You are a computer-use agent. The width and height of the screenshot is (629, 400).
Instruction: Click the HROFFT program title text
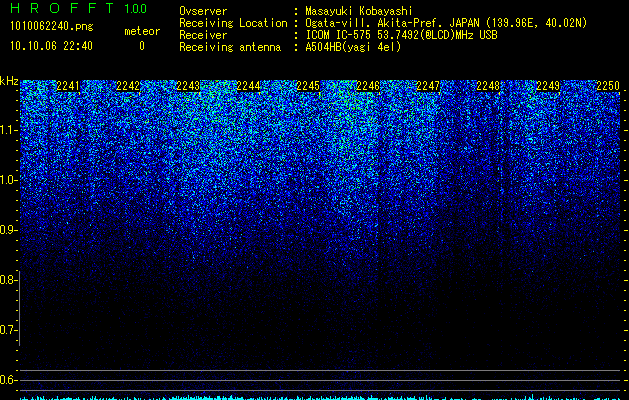click(x=62, y=8)
